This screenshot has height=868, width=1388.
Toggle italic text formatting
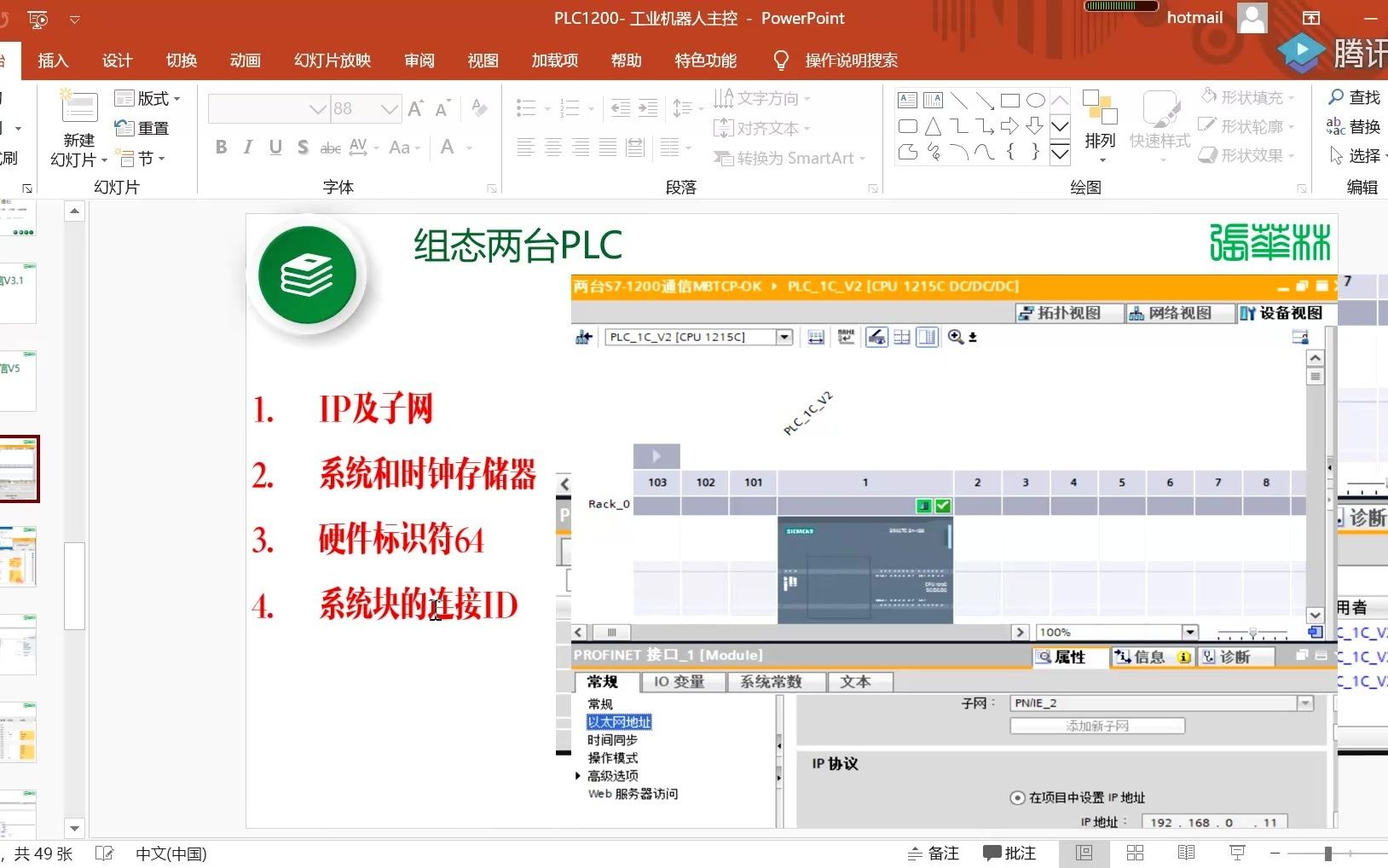point(247,148)
